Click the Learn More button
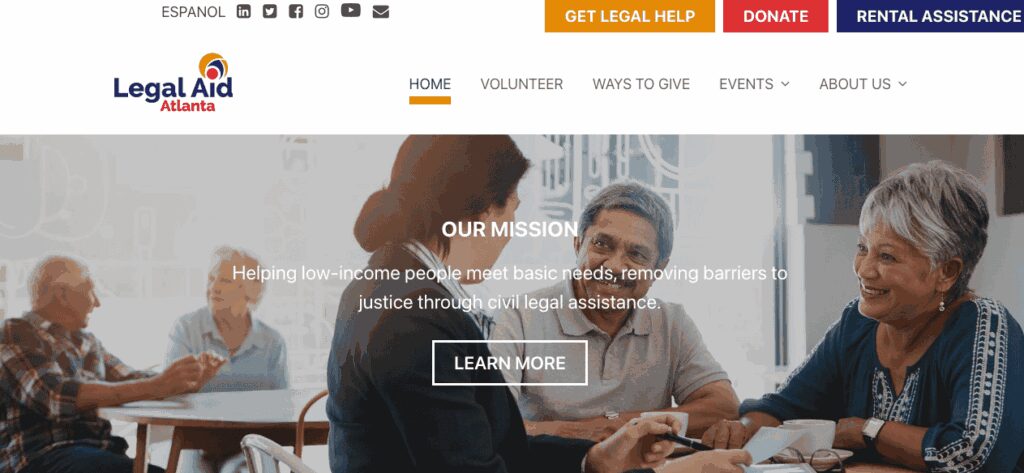This screenshot has width=1024, height=473. pyautogui.click(x=510, y=363)
